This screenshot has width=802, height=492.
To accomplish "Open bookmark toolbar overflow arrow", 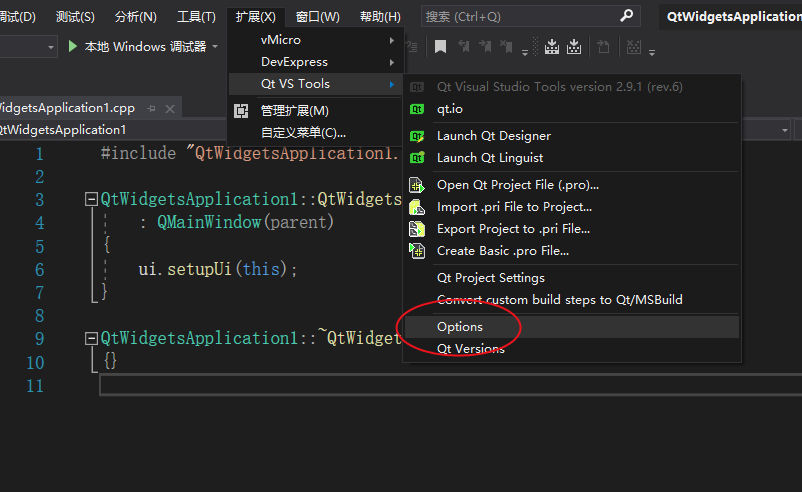I will point(525,52).
